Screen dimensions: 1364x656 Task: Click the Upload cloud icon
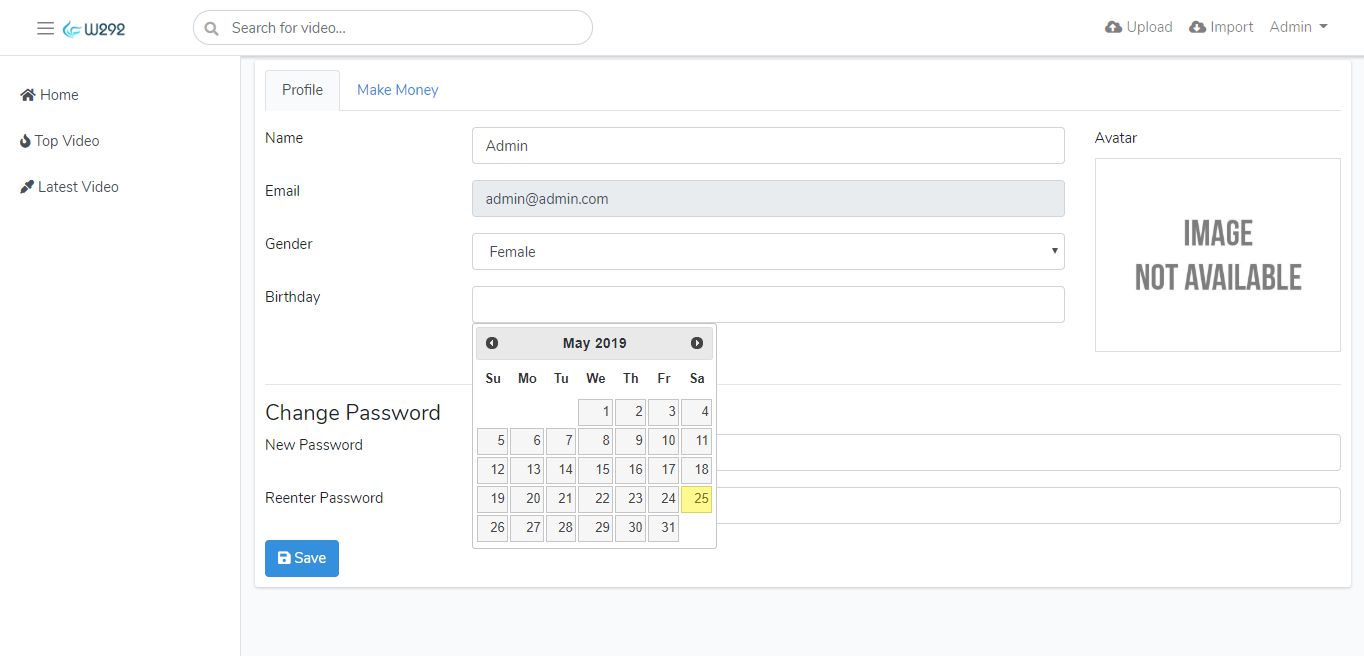[x=1113, y=27]
